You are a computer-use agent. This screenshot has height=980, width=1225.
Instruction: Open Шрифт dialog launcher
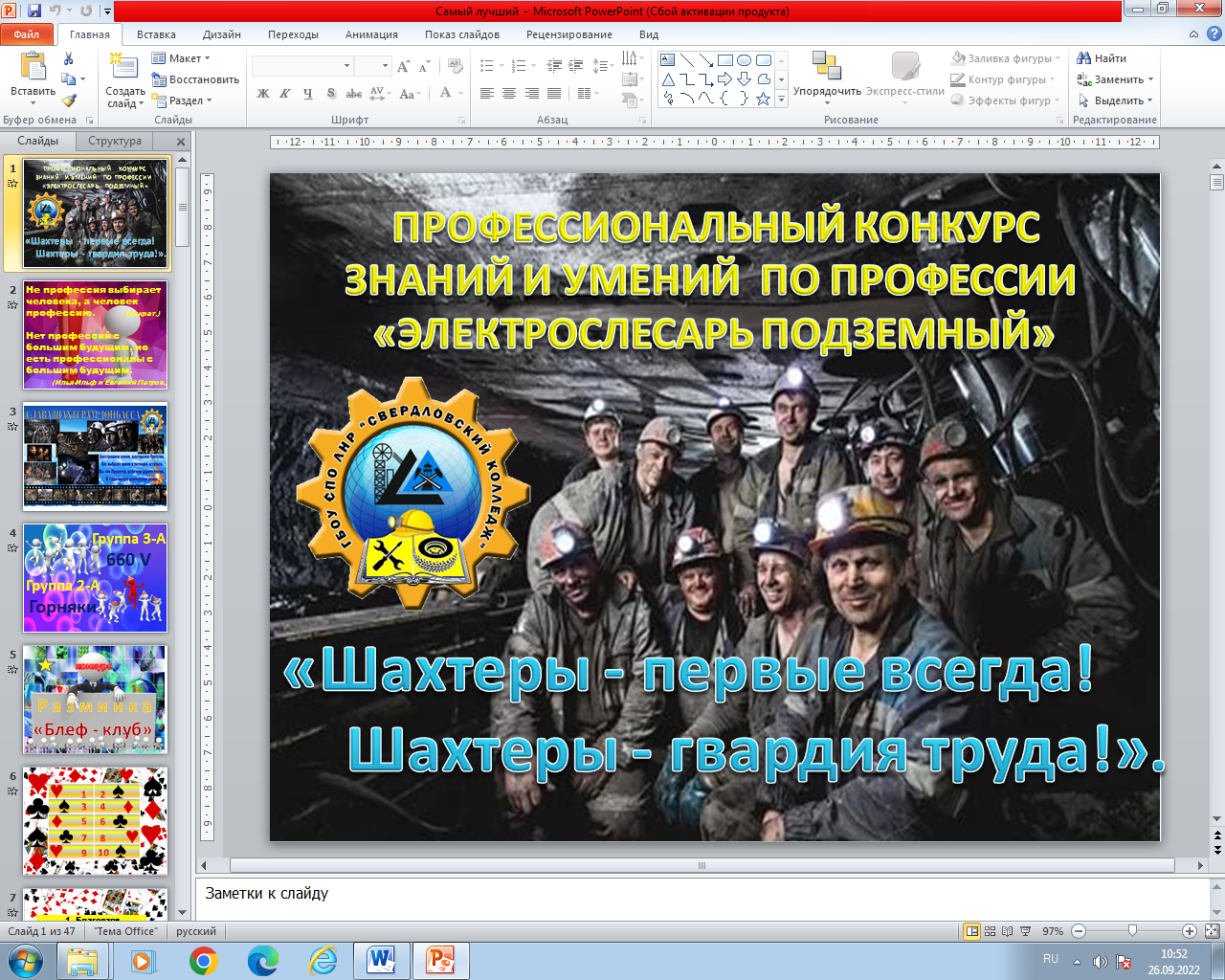[461, 121]
